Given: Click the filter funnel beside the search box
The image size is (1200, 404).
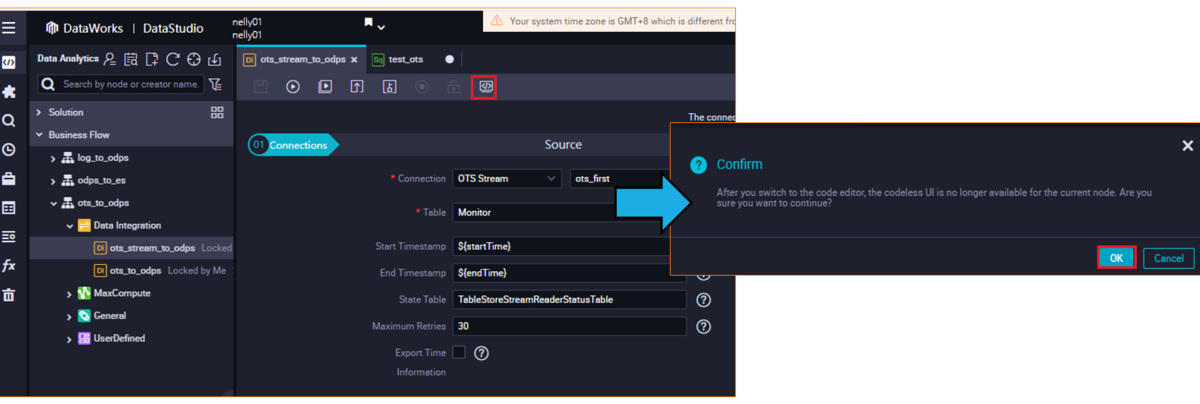Looking at the screenshot, I should (216, 85).
